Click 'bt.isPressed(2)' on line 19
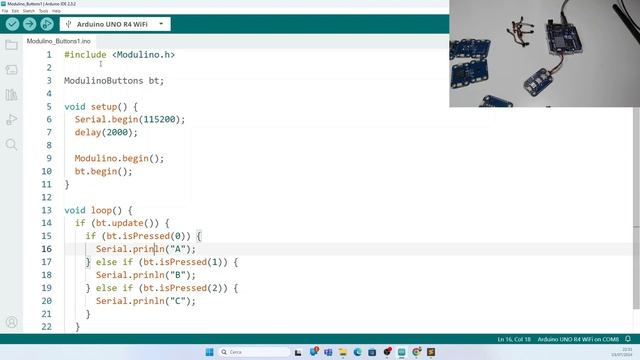Viewport: 640px width, 360px height. coord(182,288)
